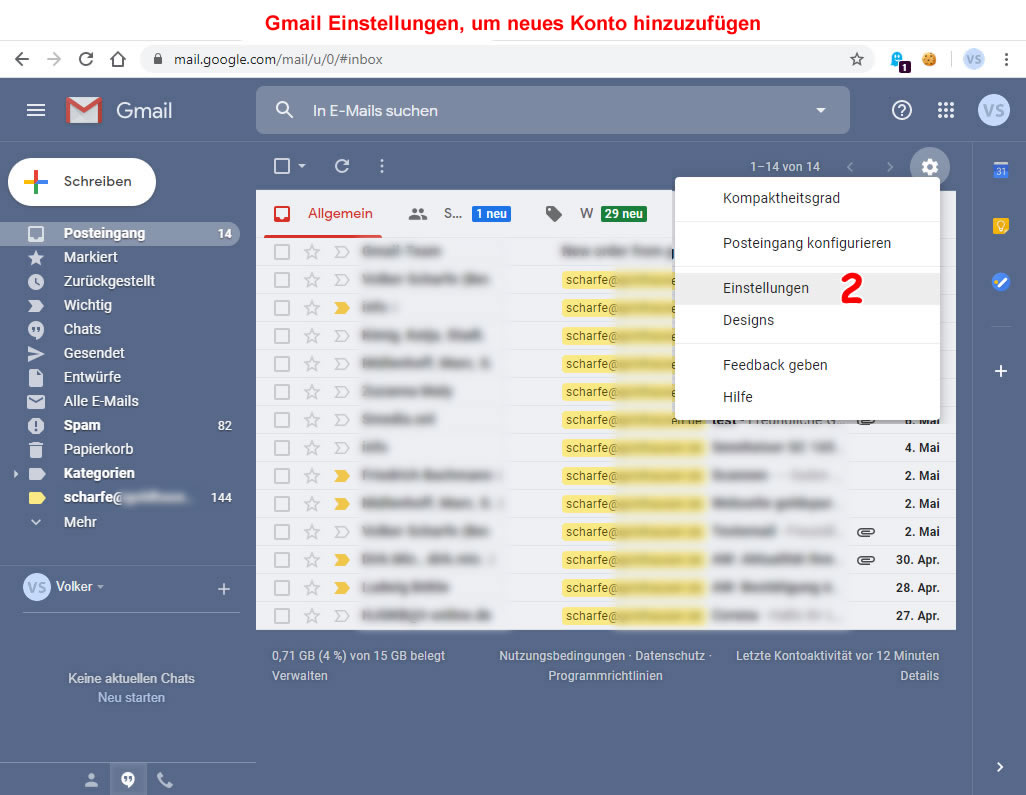Open the cookie extension icon

(929, 60)
